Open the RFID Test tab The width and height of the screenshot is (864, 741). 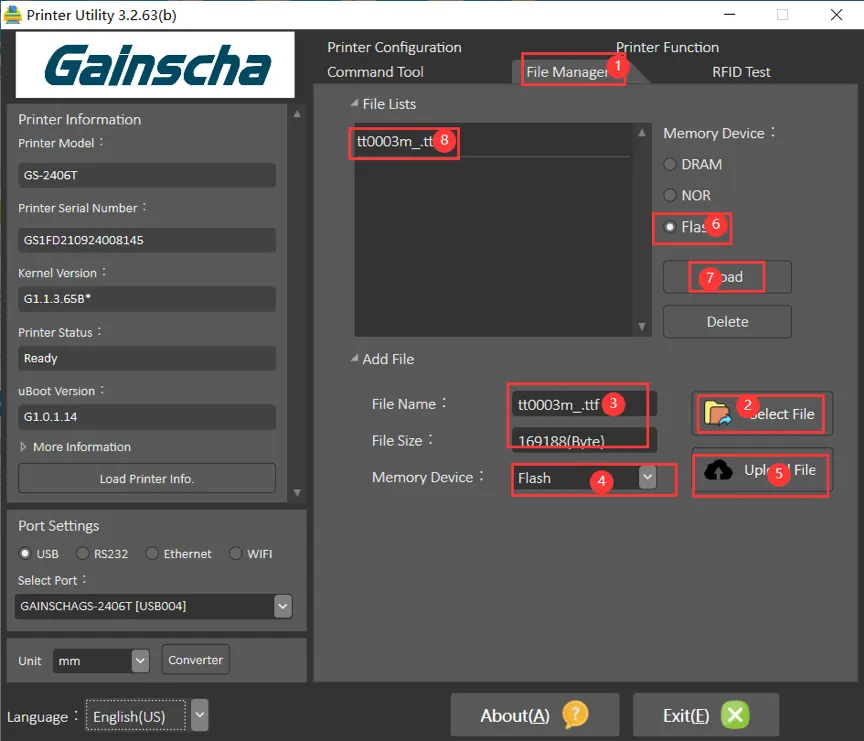click(741, 72)
